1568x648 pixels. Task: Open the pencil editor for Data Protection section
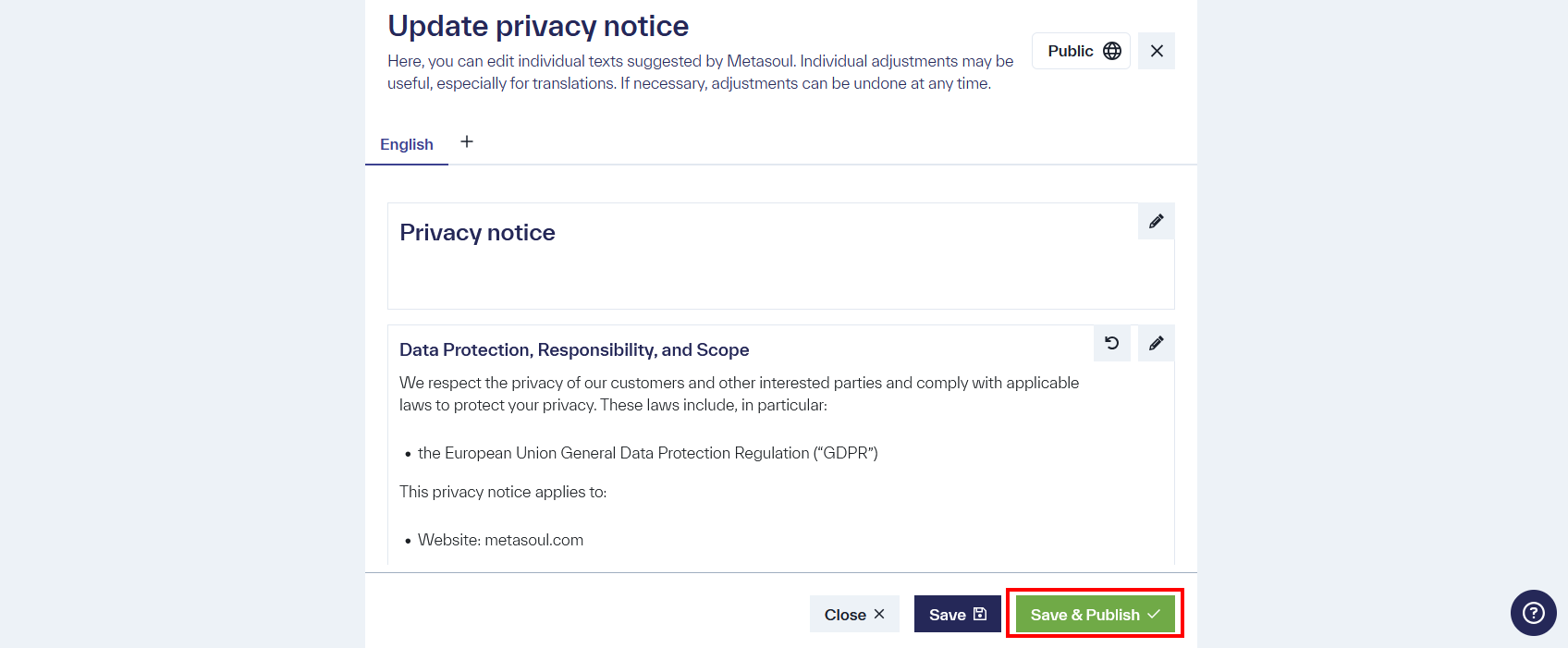tap(1155, 343)
